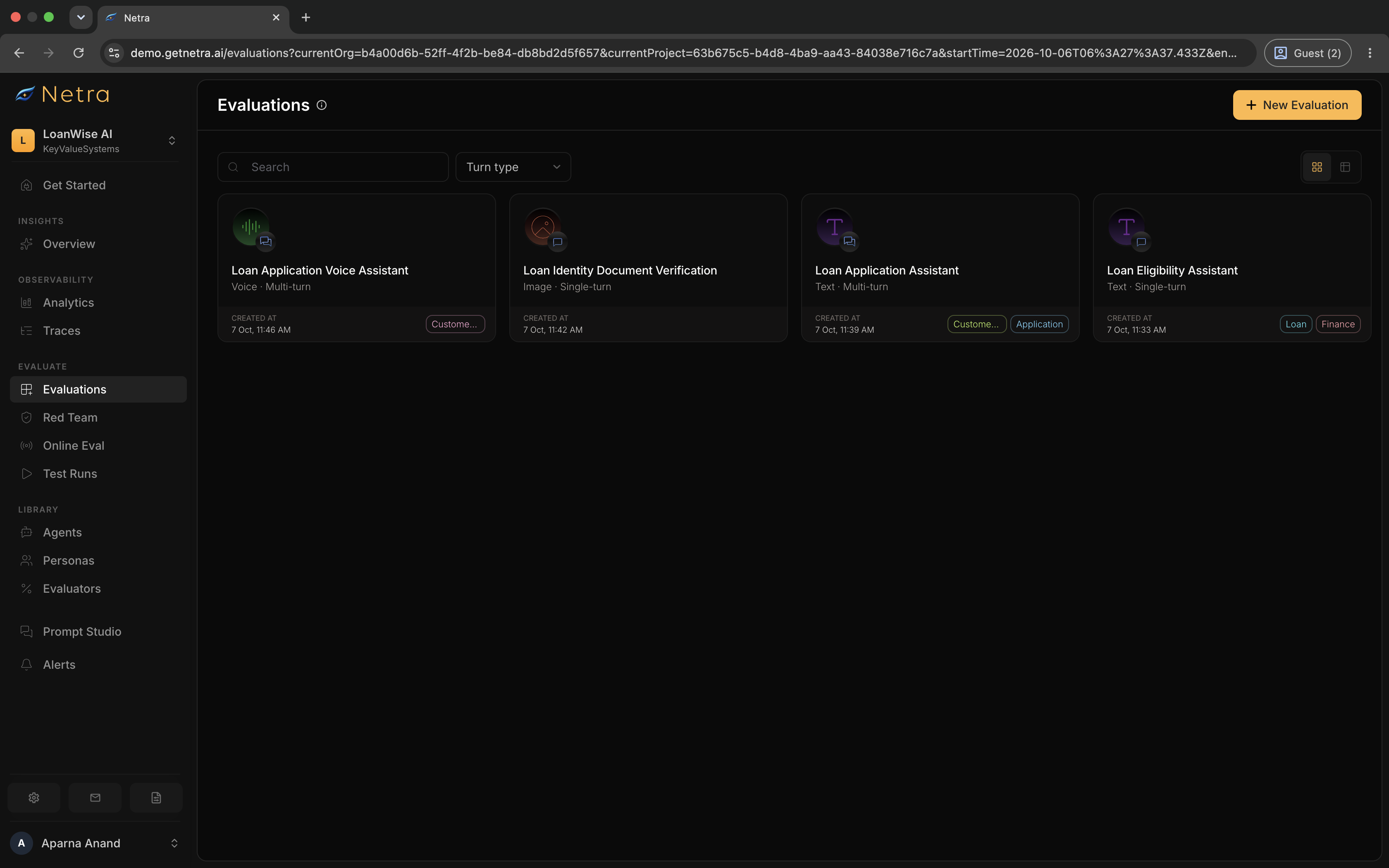The height and width of the screenshot is (868, 1389).
Task: Open the Loan Application Voice Assistant waveform icon
Action: (251, 226)
